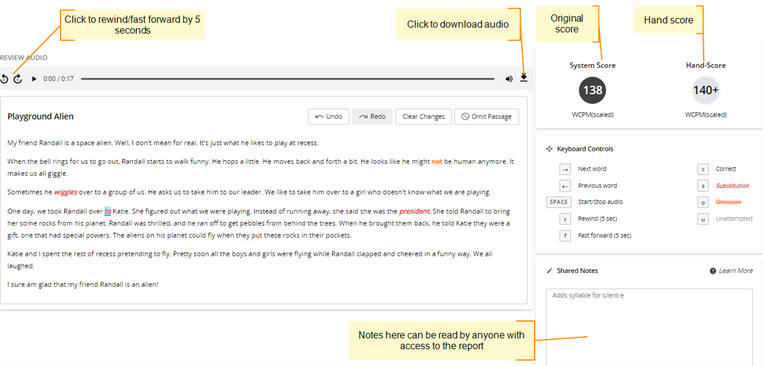Click the SPACE Start/Stop audio key
This screenshot has height=366, width=763.
pyautogui.click(x=559, y=202)
